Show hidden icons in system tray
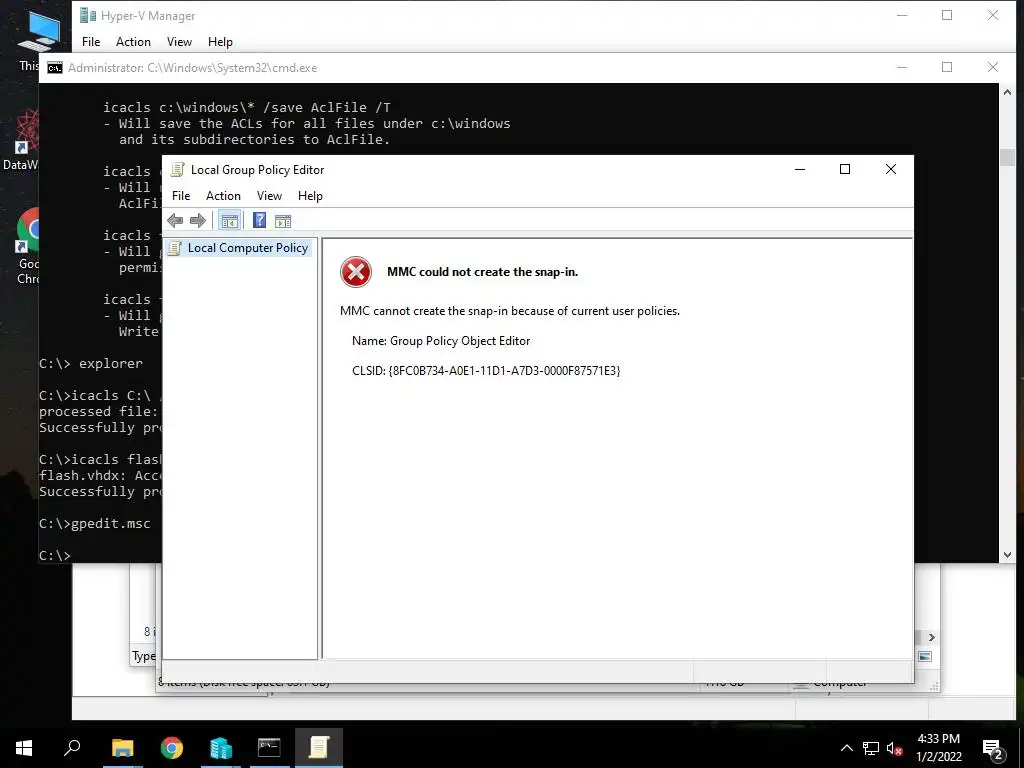Image resolution: width=1024 pixels, height=768 pixels. click(x=846, y=748)
